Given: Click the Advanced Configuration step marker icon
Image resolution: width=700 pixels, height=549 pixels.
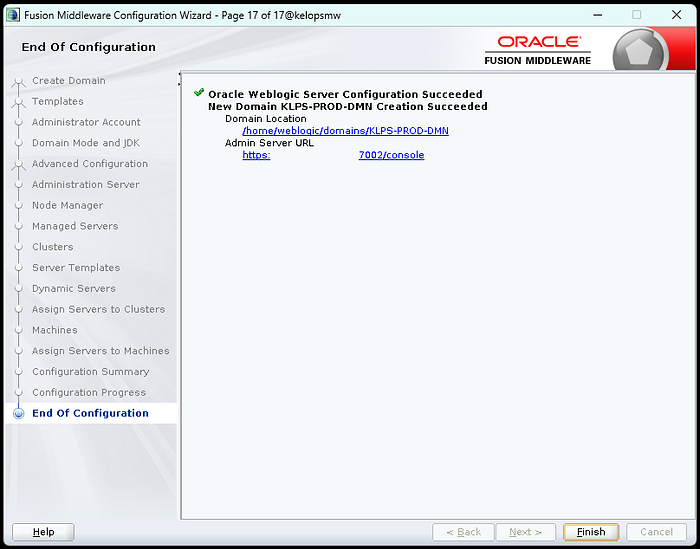Looking at the screenshot, I should coord(18,164).
